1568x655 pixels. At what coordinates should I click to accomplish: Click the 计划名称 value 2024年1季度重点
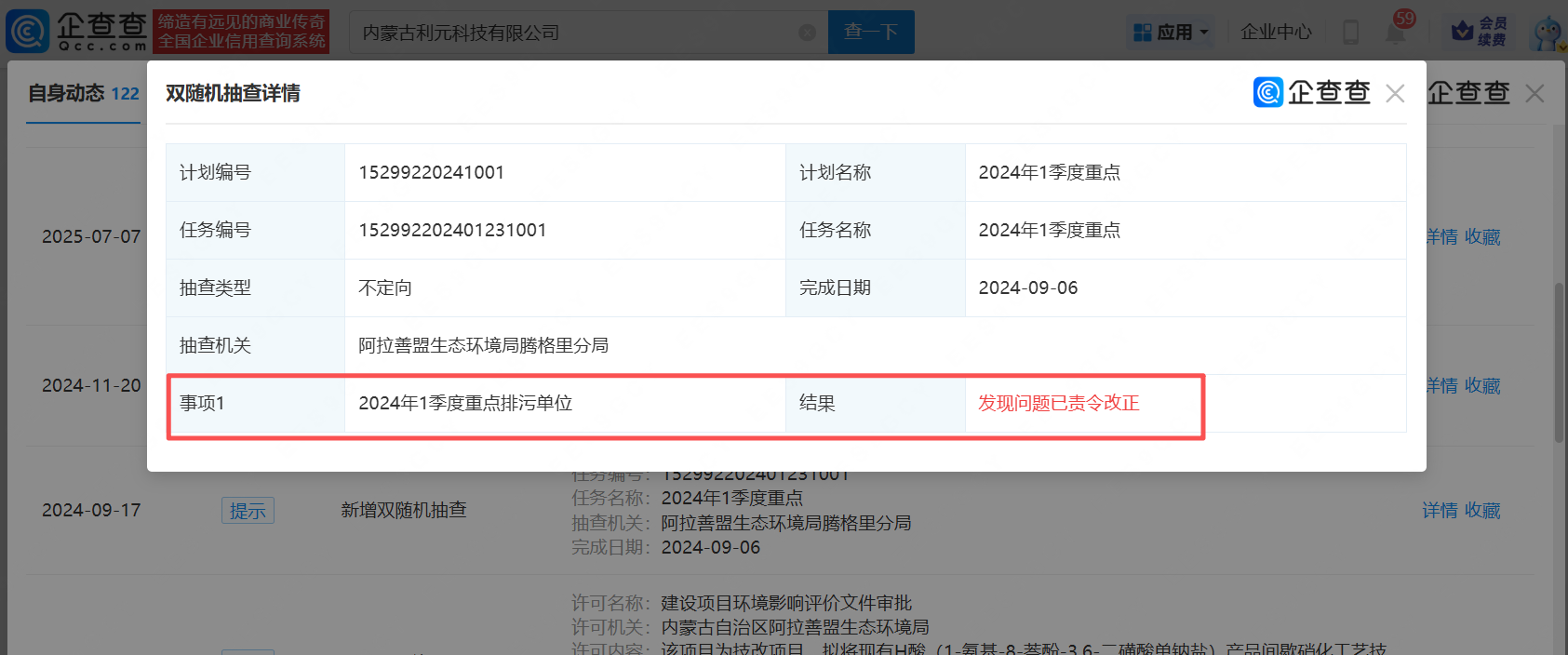click(x=1050, y=172)
